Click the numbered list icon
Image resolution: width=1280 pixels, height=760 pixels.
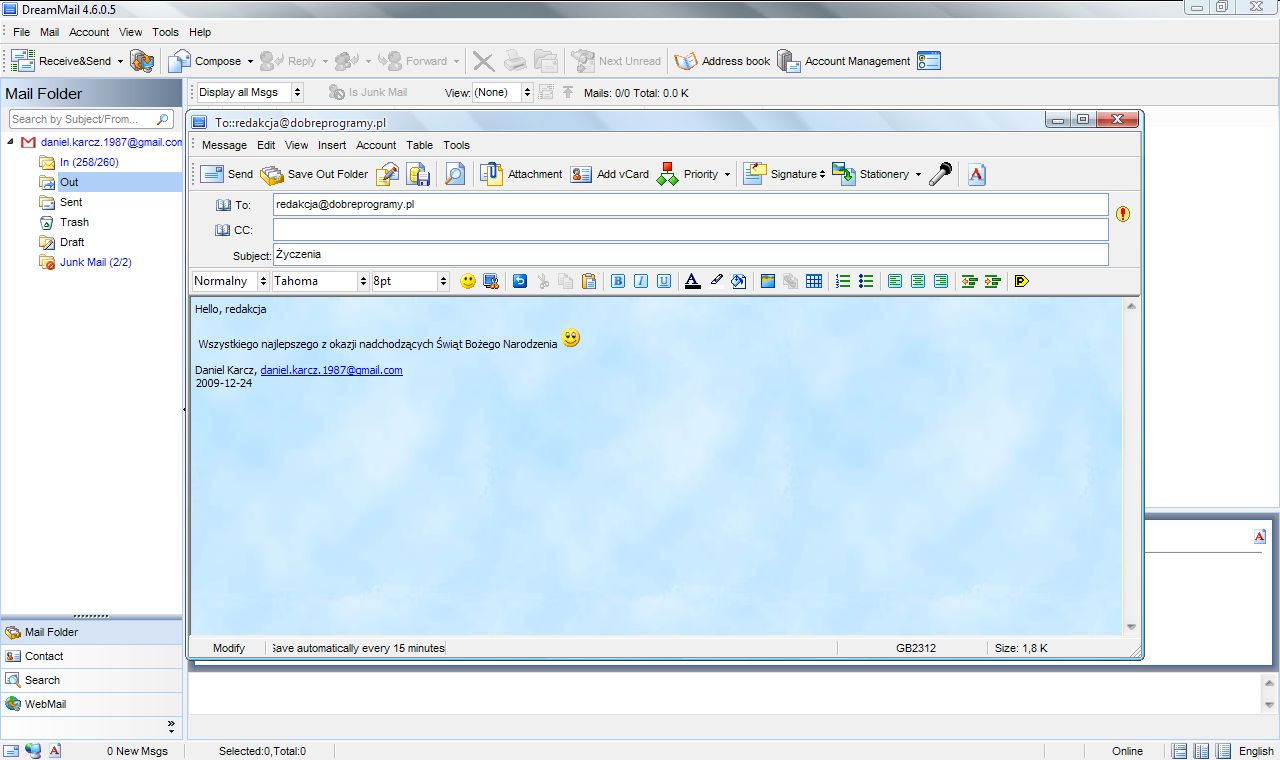point(843,281)
